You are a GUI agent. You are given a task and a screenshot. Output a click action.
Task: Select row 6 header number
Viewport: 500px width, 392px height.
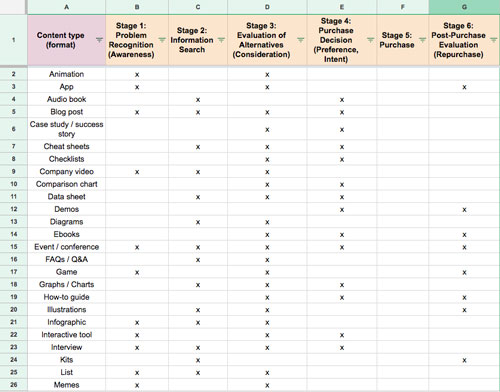pos(14,129)
